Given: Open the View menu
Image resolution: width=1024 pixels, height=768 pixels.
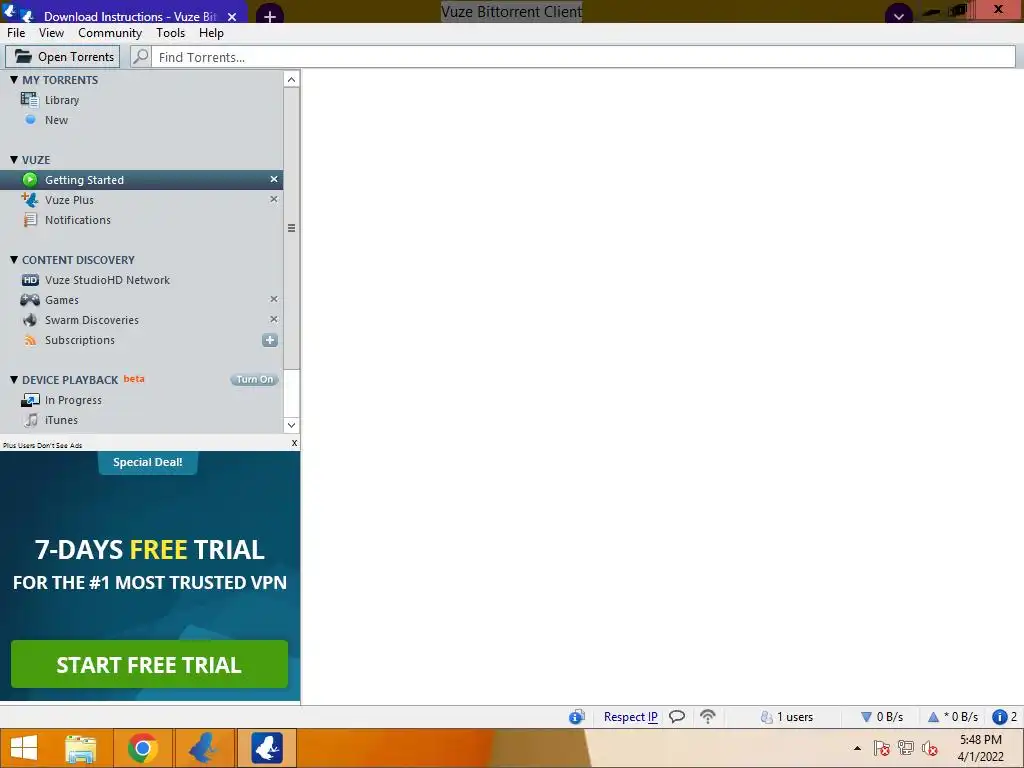Looking at the screenshot, I should tap(51, 33).
